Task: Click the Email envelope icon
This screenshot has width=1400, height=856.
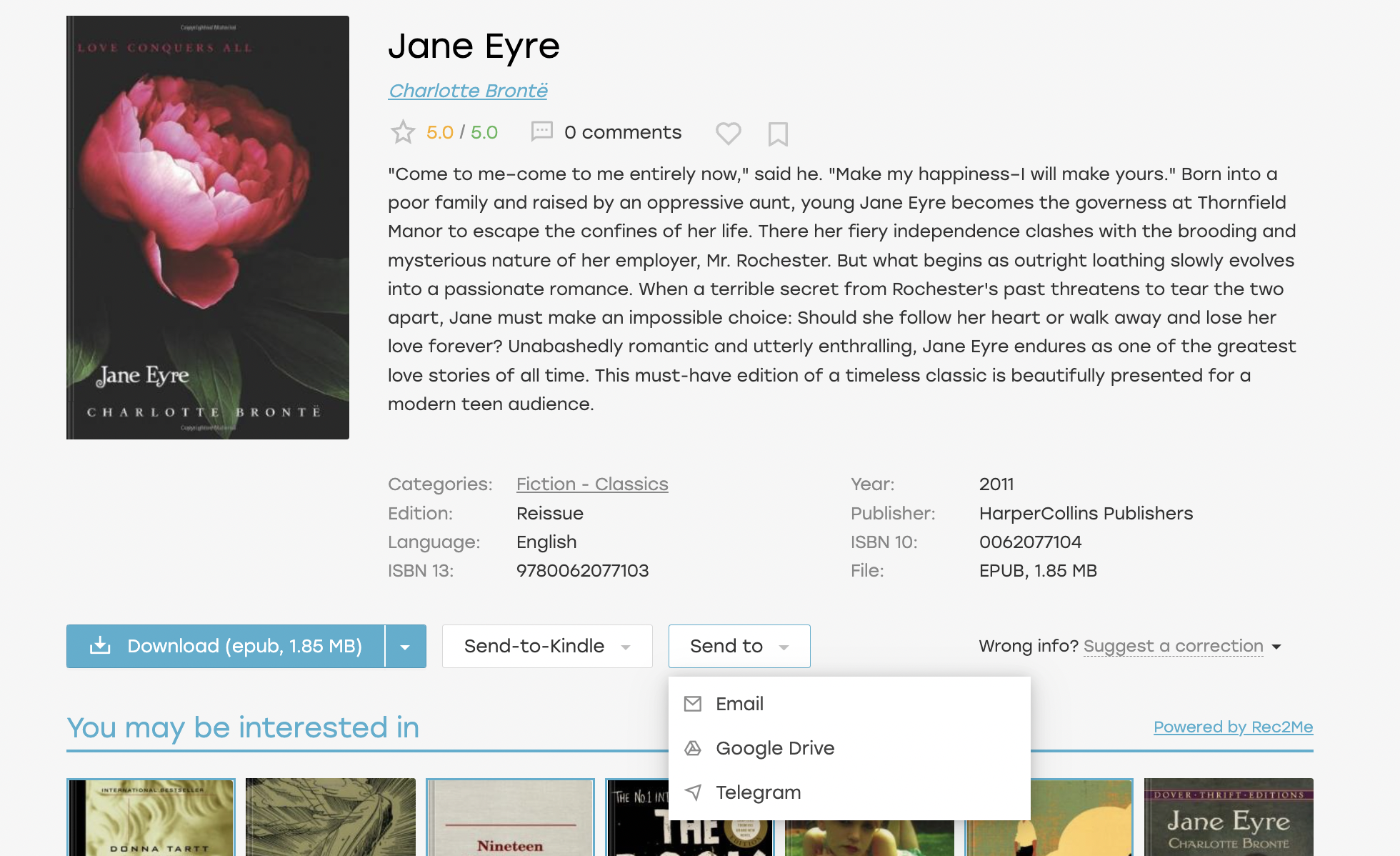Action: point(693,704)
